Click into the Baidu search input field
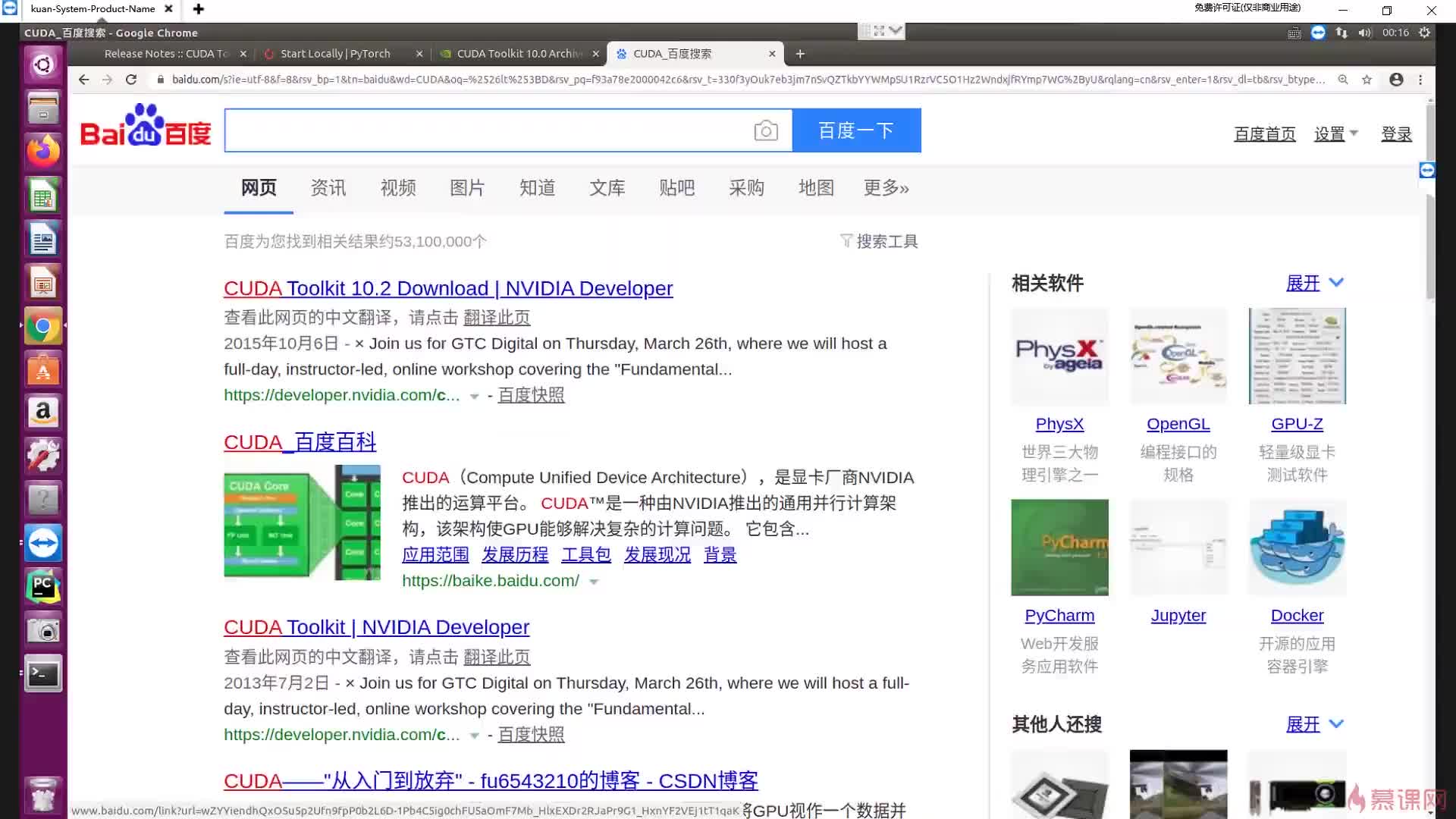The height and width of the screenshot is (819, 1456). click(485, 130)
